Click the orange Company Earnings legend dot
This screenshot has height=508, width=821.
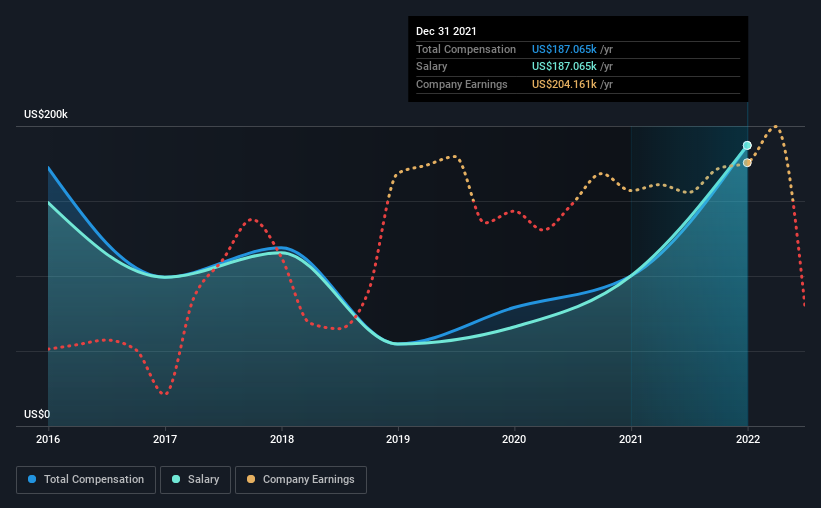pyautogui.click(x=251, y=479)
